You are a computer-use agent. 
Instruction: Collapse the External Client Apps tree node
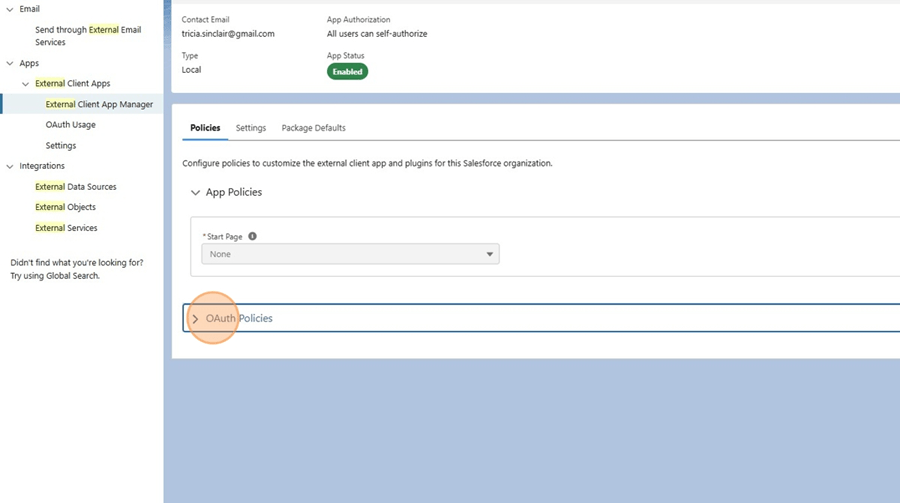tap(26, 84)
